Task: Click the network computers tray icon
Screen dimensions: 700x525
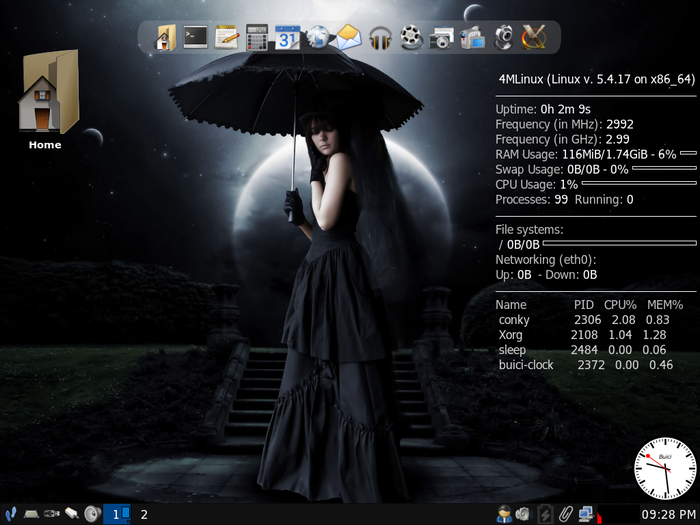Action: click(x=586, y=514)
